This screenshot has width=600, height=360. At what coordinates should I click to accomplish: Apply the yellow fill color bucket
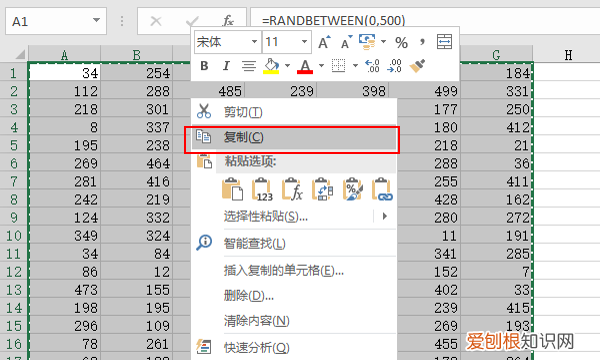271,66
